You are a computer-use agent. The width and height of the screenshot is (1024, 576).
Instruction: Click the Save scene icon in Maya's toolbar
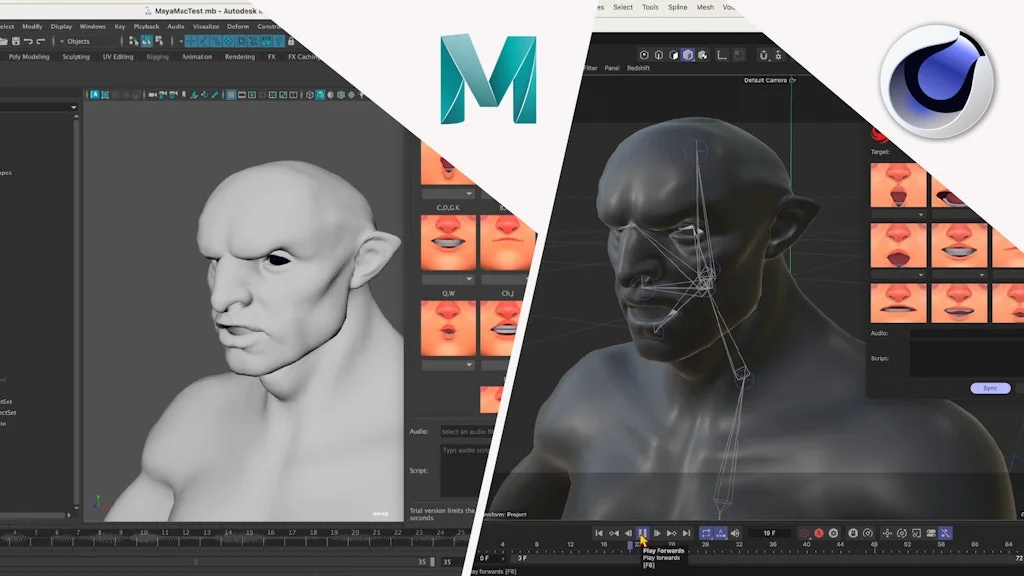pos(17,41)
